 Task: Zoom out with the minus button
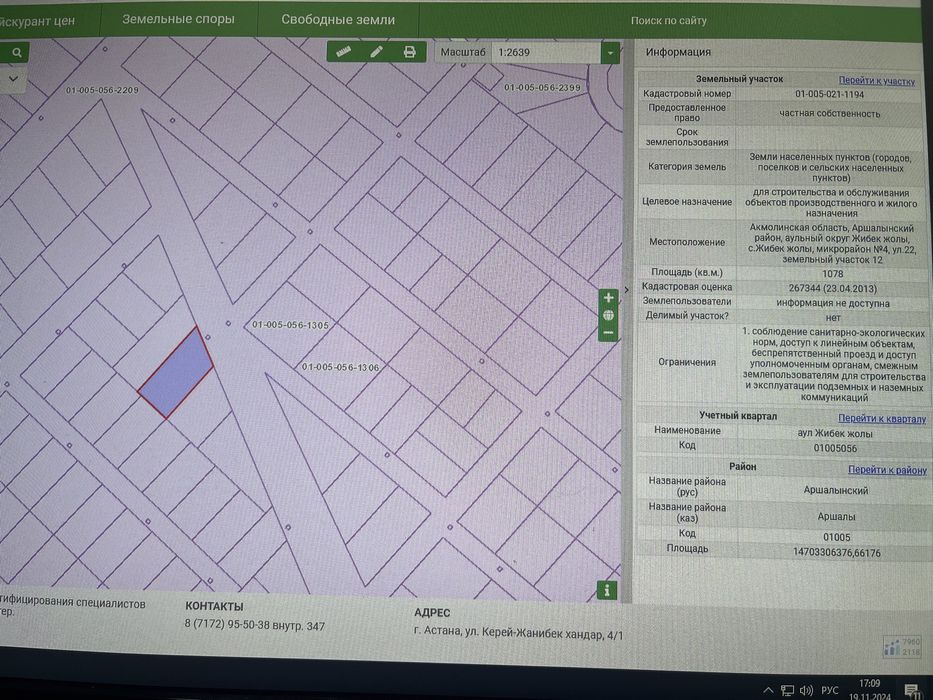[x=608, y=333]
